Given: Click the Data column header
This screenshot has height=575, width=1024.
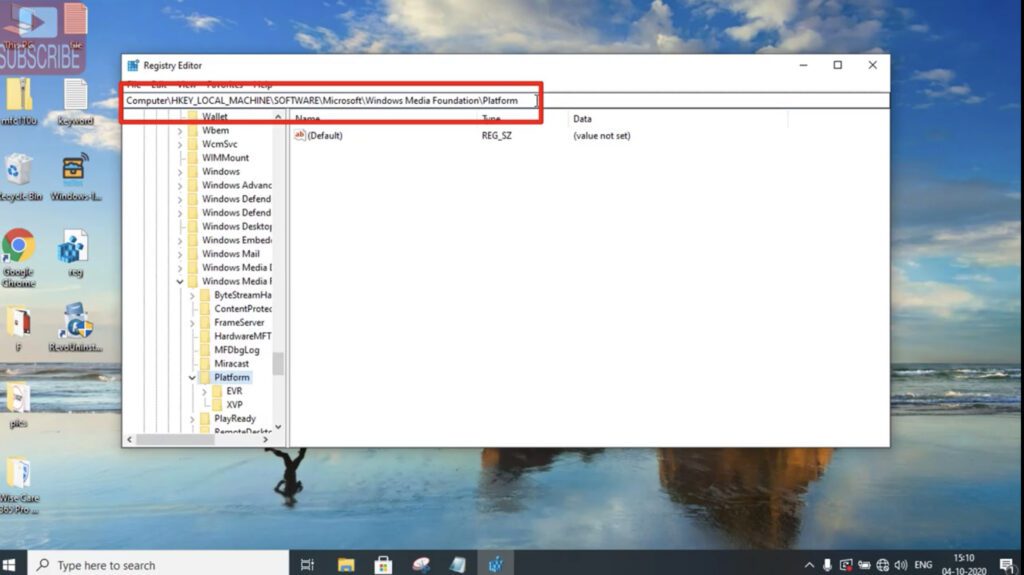Looking at the screenshot, I should 582,119.
